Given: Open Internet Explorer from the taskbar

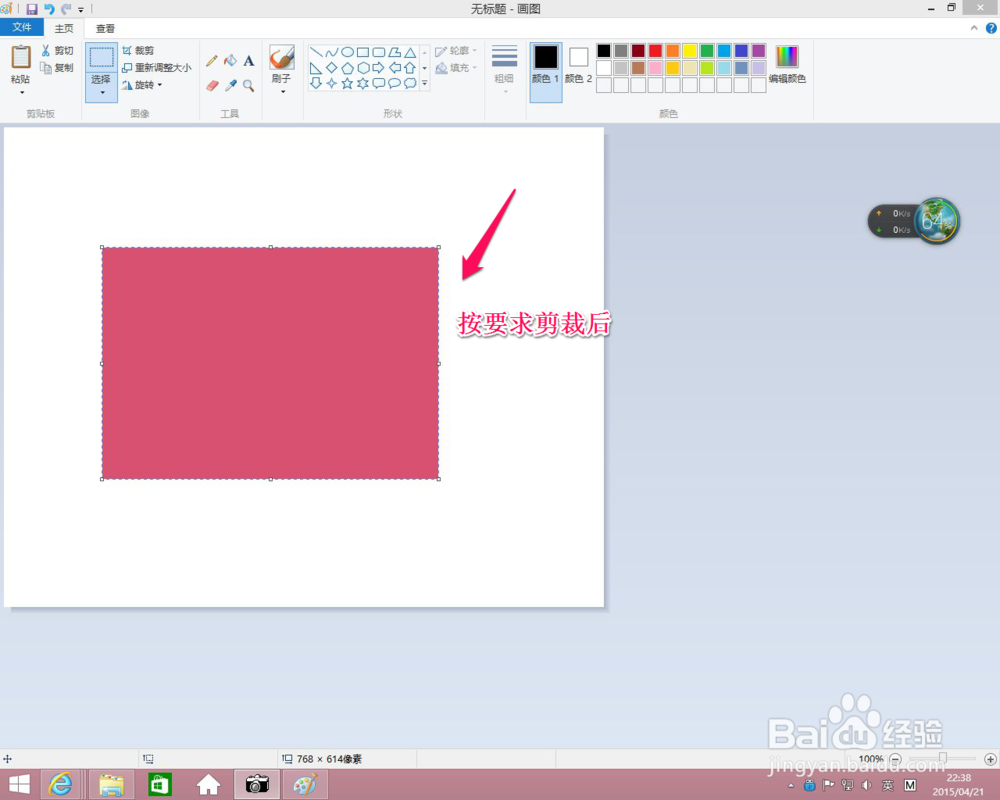Looking at the screenshot, I should pos(61,785).
